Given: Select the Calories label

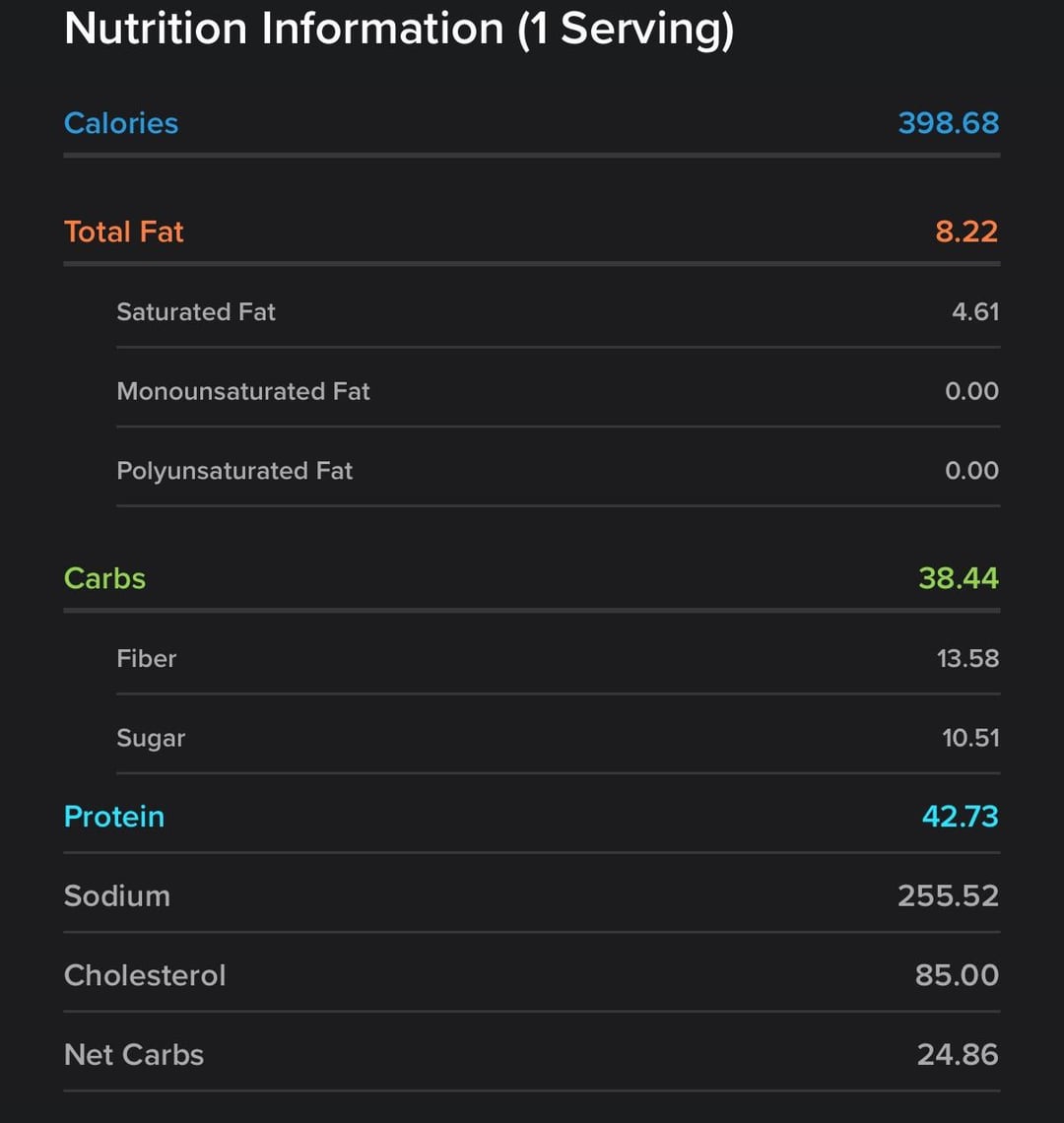Looking at the screenshot, I should click(x=120, y=123).
